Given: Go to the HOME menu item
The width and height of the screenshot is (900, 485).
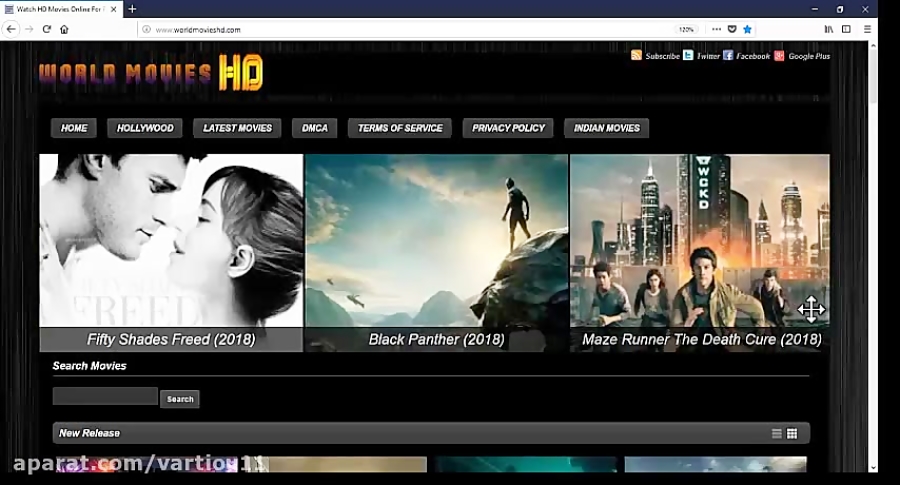Looking at the screenshot, I should point(74,128).
